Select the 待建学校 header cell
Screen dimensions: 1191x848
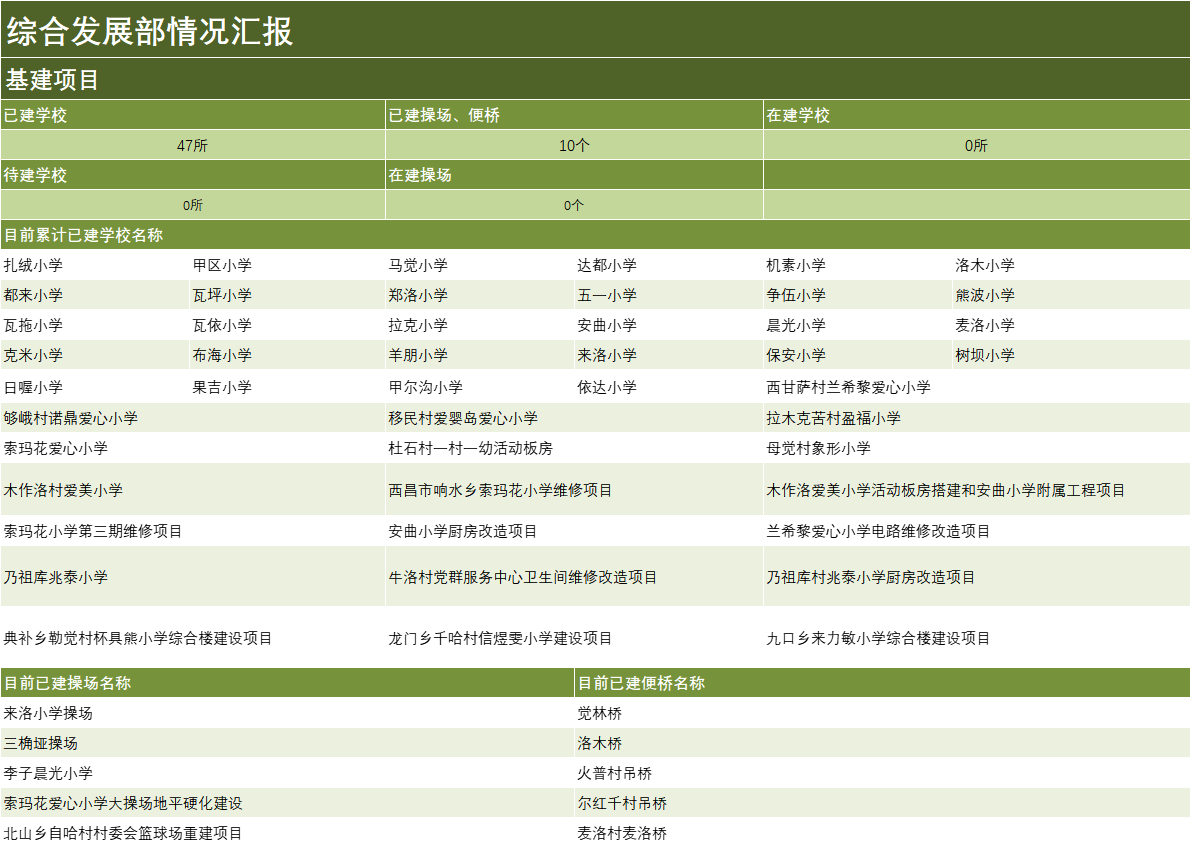(193, 175)
